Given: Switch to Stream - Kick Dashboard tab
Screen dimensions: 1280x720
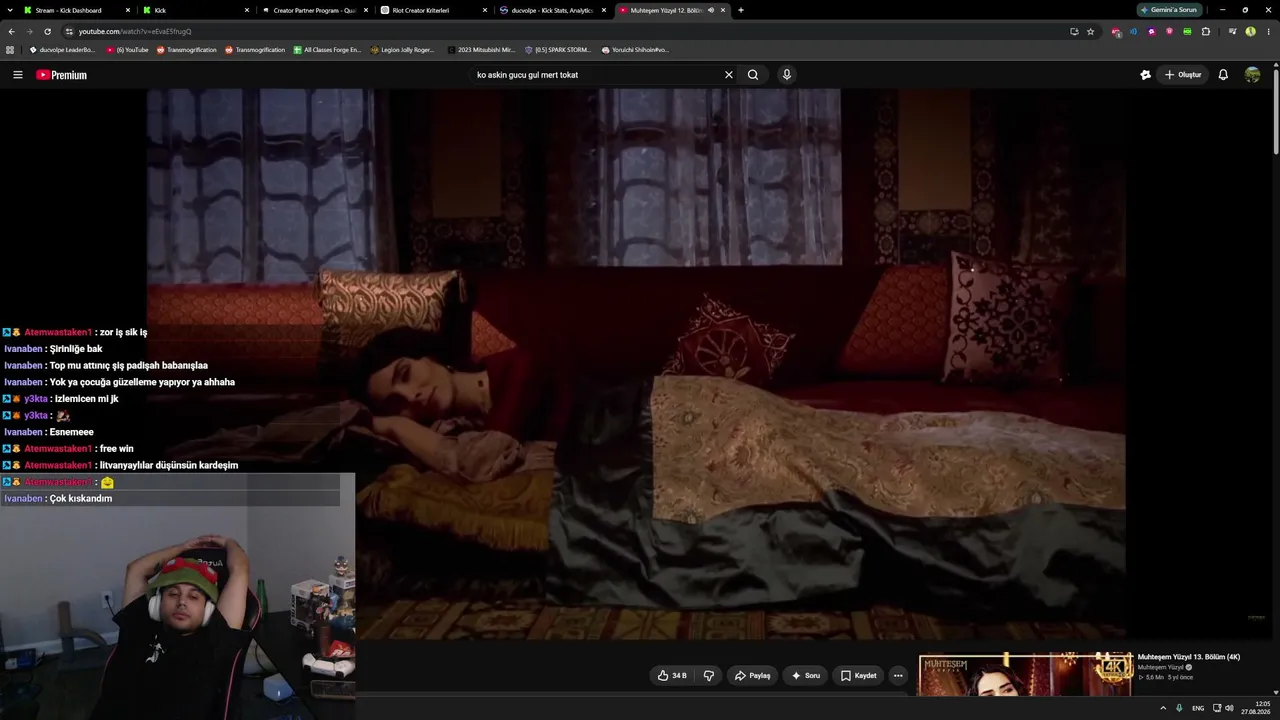Looking at the screenshot, I should [x=78, y=10].
